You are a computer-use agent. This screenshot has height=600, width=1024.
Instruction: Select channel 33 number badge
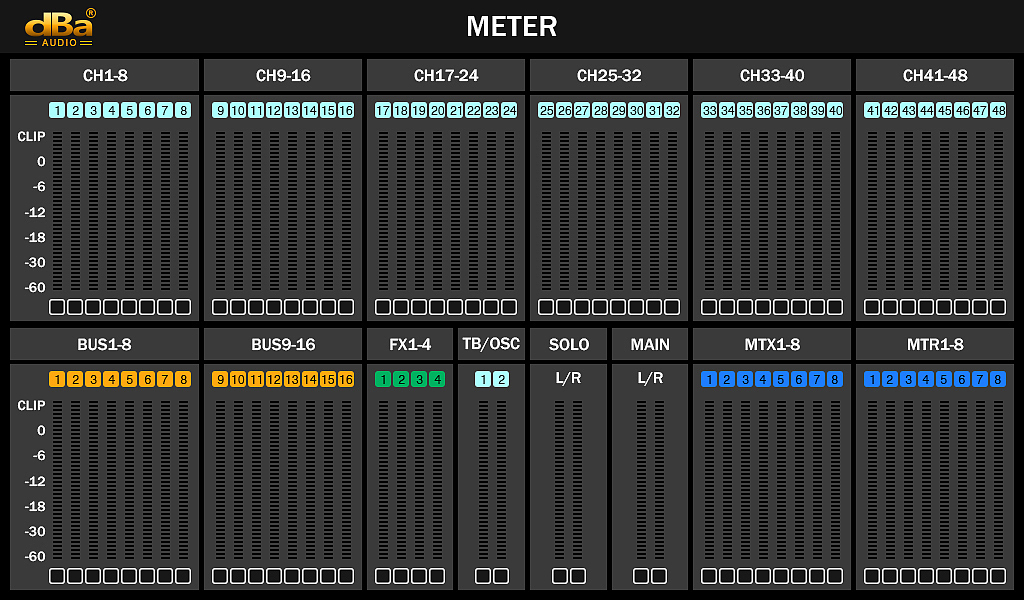click(710, 111)
